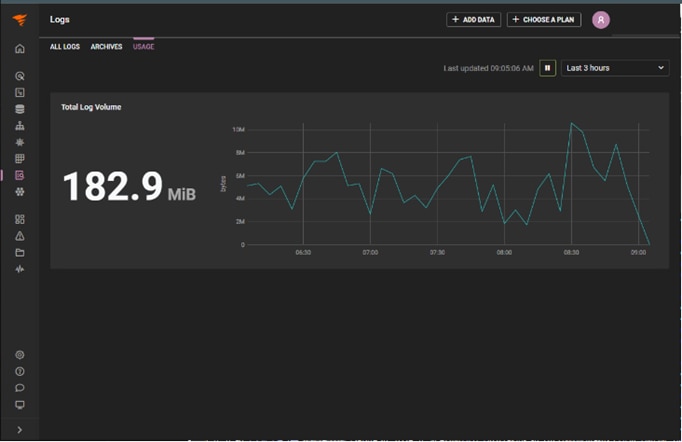682x442 pixels.
Task: Pause live updates with the pause button
Action: click(x=548, y=68)
